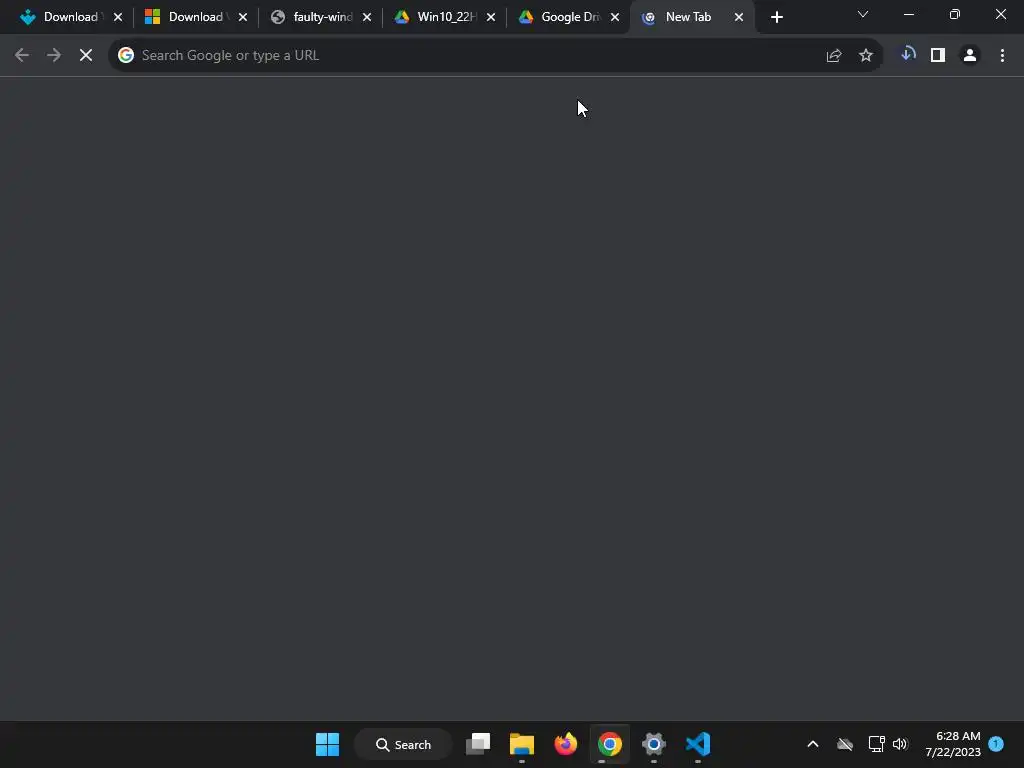
Task: Close the New Tab tab
Action: pos(739,18)
